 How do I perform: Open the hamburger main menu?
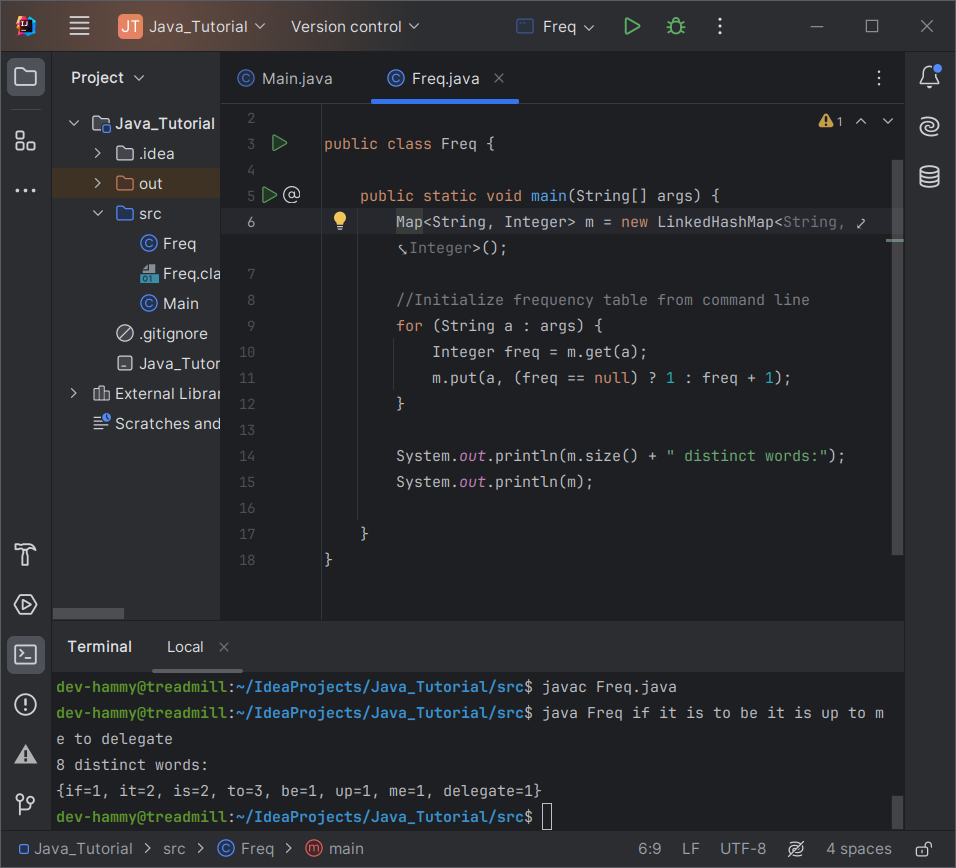click(80, 27)
